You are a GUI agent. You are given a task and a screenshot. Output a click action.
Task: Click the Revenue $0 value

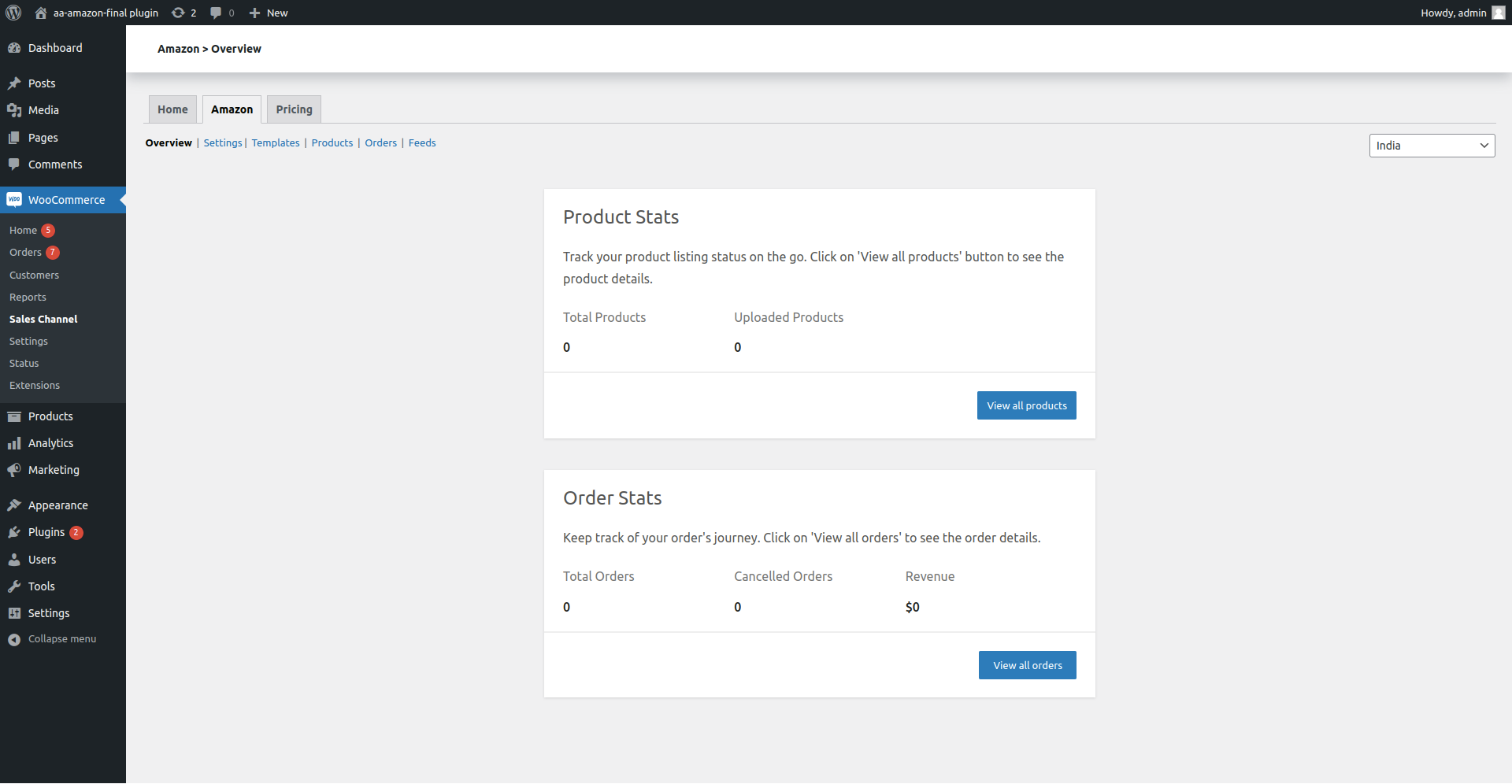912,607
